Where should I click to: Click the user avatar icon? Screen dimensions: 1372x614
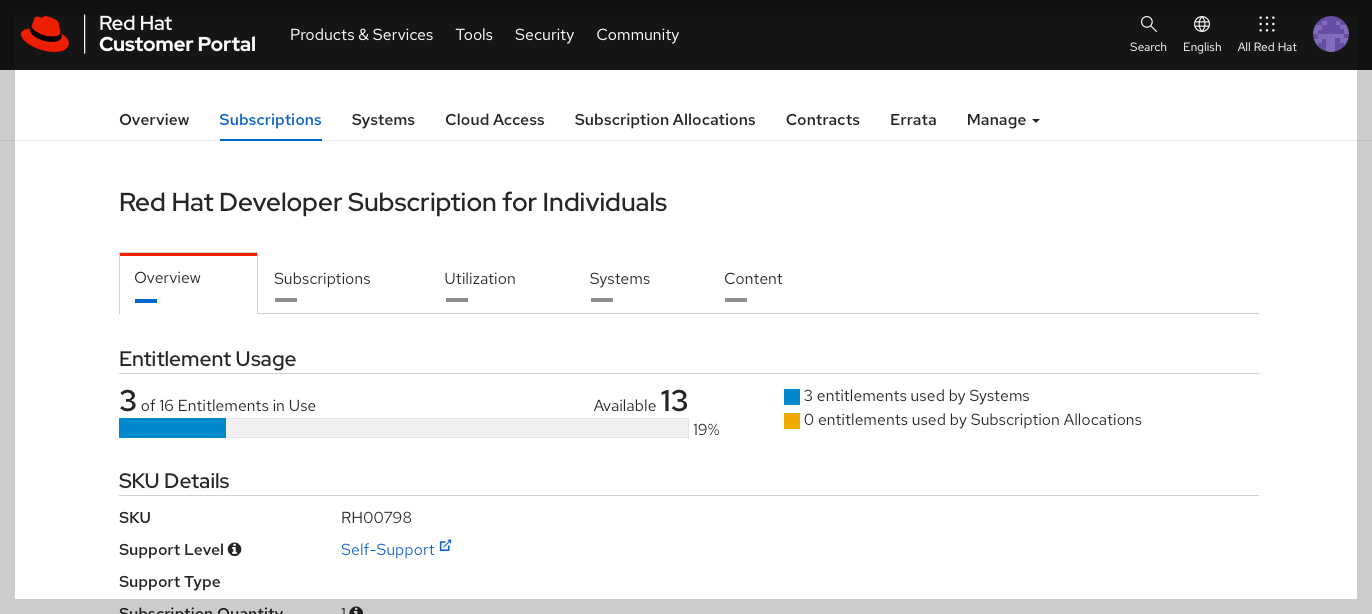1330,33
